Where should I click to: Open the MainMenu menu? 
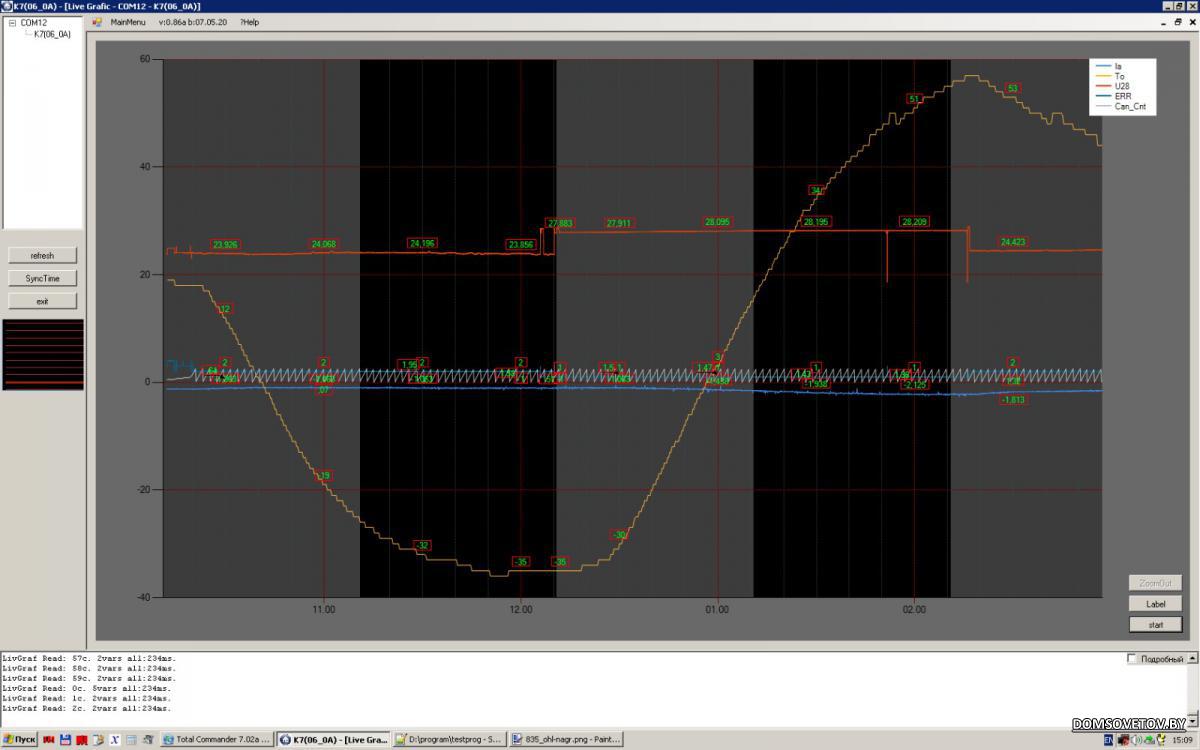127,22
